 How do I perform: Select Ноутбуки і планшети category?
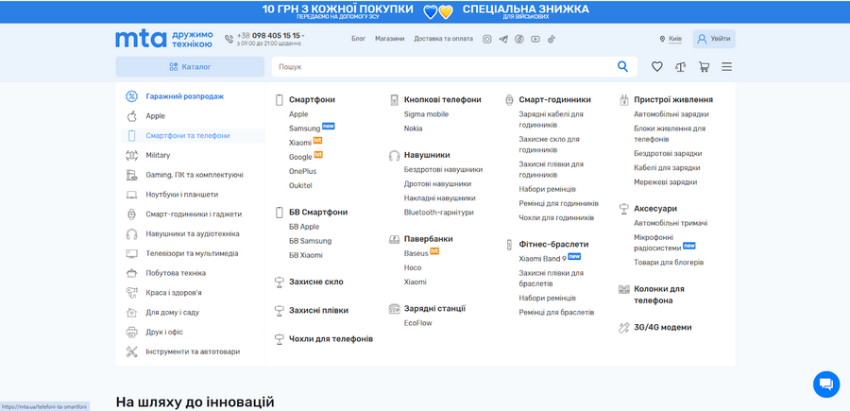tap(182, 195)
